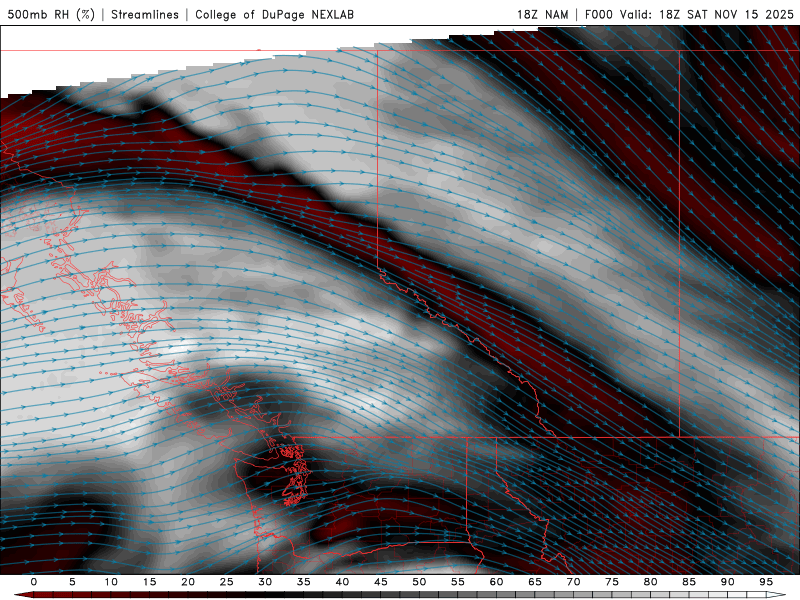Click the "60" value on the color scale
This screenshot has height=600, width=800.
496,582
